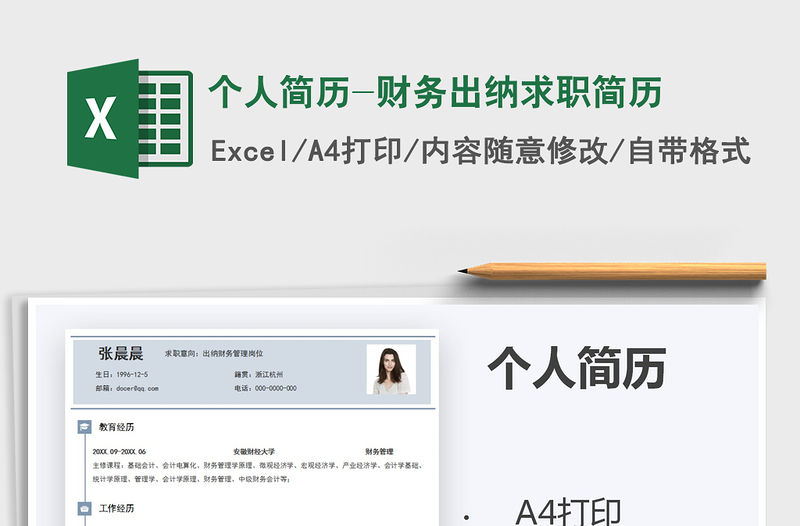Click the email 邮箱：docer@qq.com

[x=127, y=388]
